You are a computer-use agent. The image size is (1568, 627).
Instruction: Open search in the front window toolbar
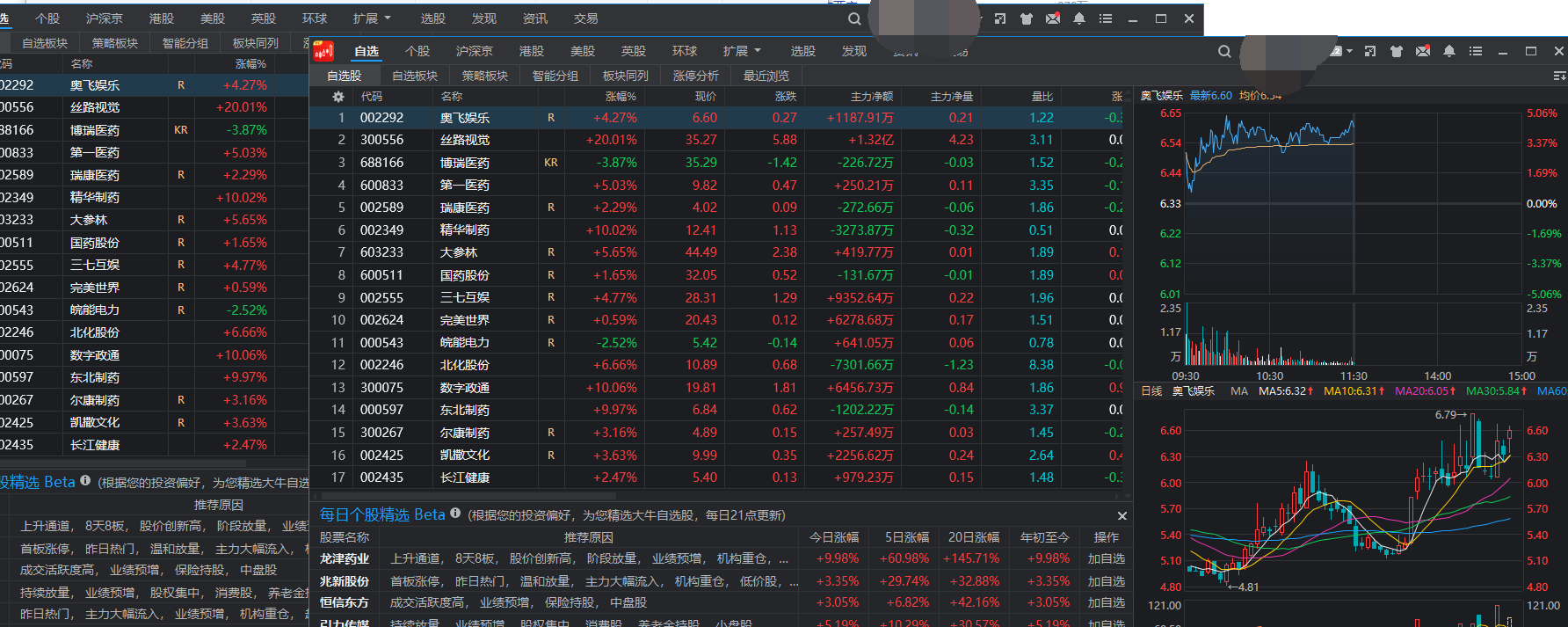click(x=1224, y=51)
